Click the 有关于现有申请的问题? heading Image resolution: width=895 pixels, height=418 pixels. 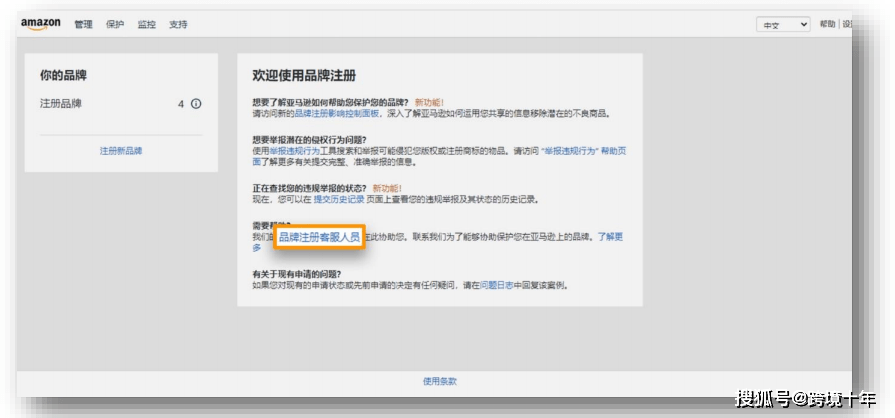point(297,274)
